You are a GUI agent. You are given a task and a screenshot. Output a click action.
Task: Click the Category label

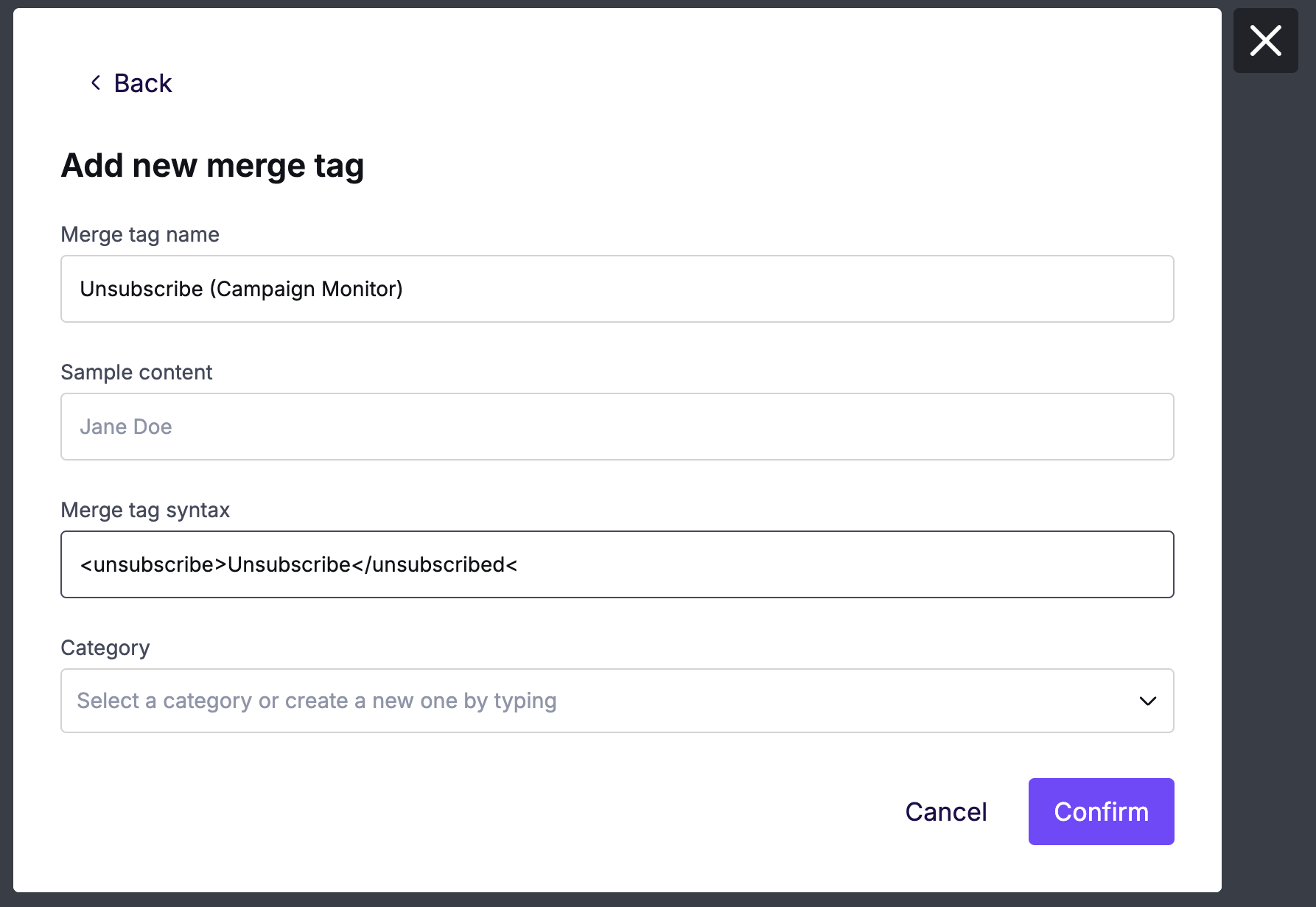105,648
